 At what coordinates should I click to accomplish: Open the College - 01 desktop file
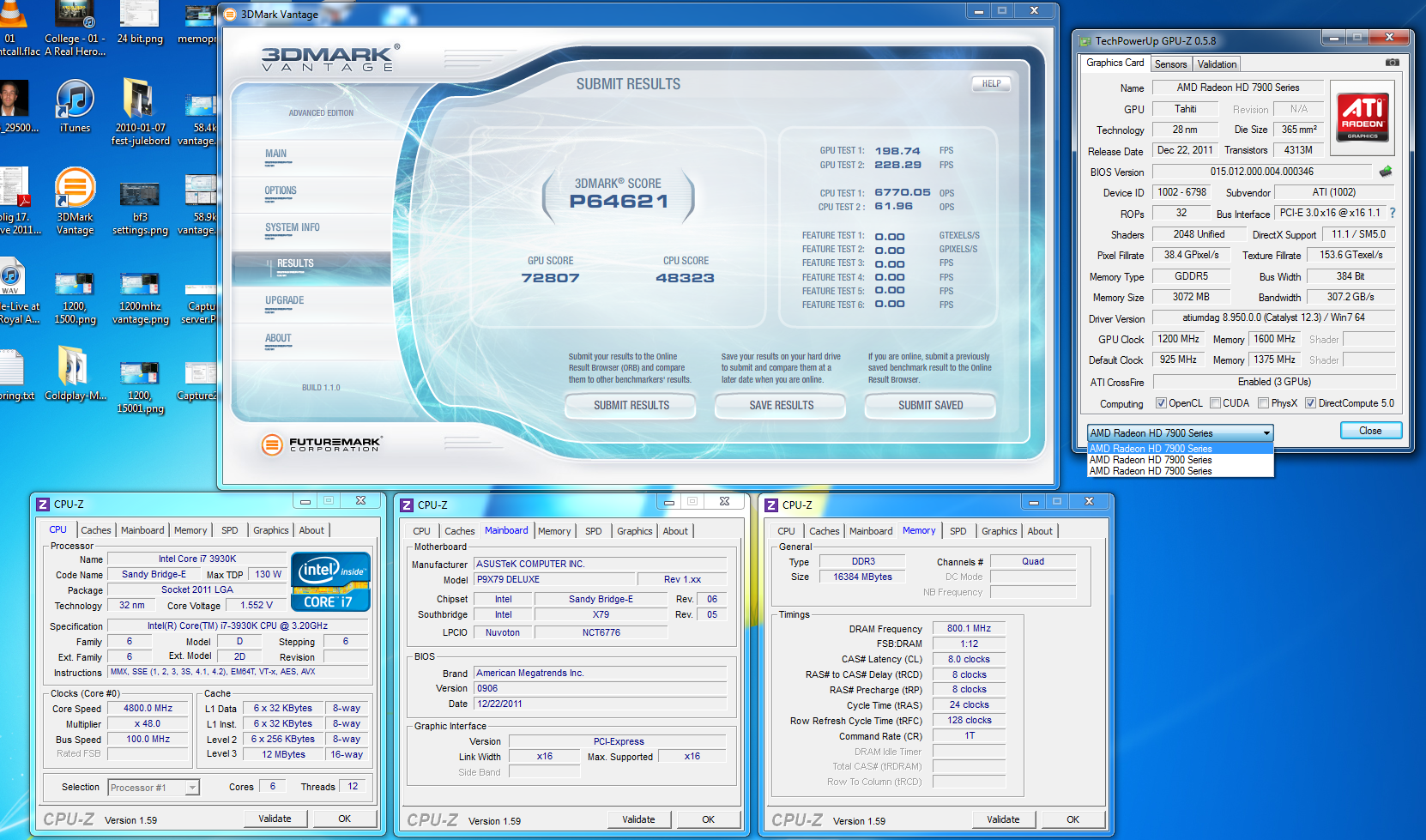pyautogui.click(x=75, y=29)
